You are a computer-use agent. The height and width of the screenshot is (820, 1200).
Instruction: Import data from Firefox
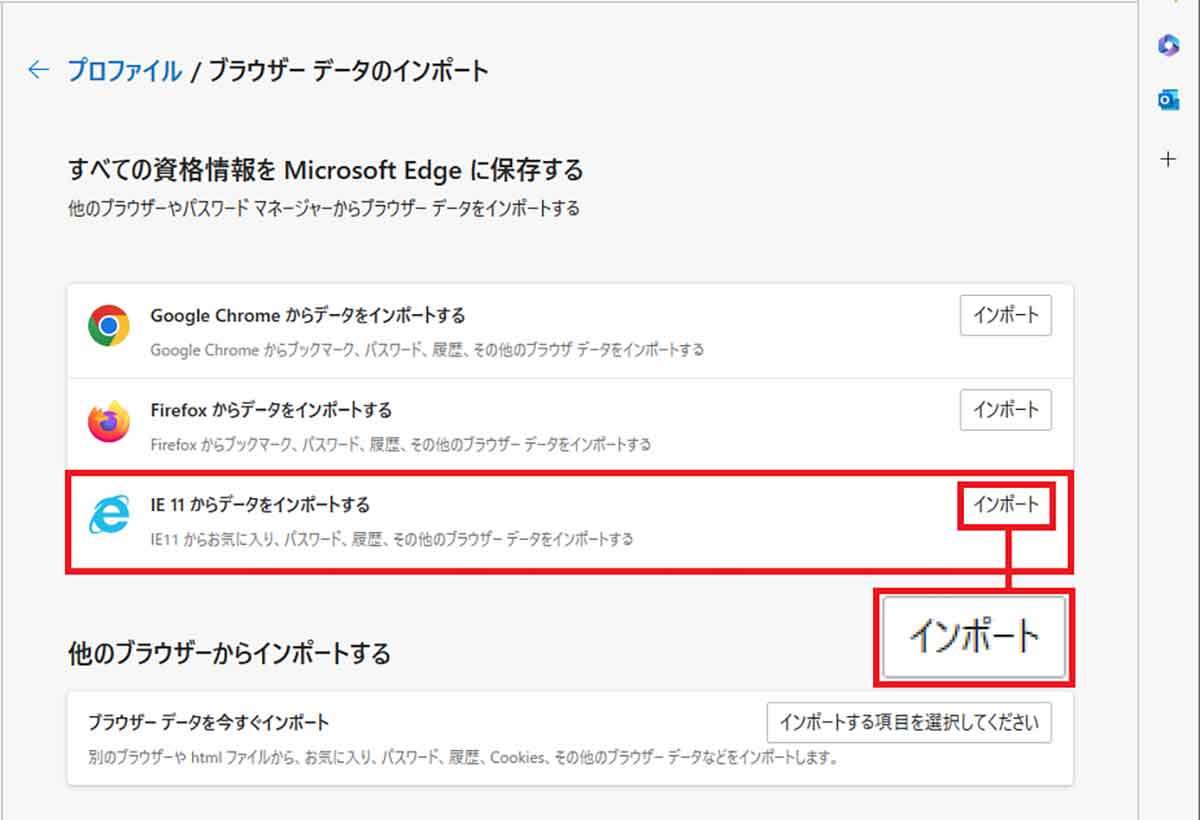1006,410
